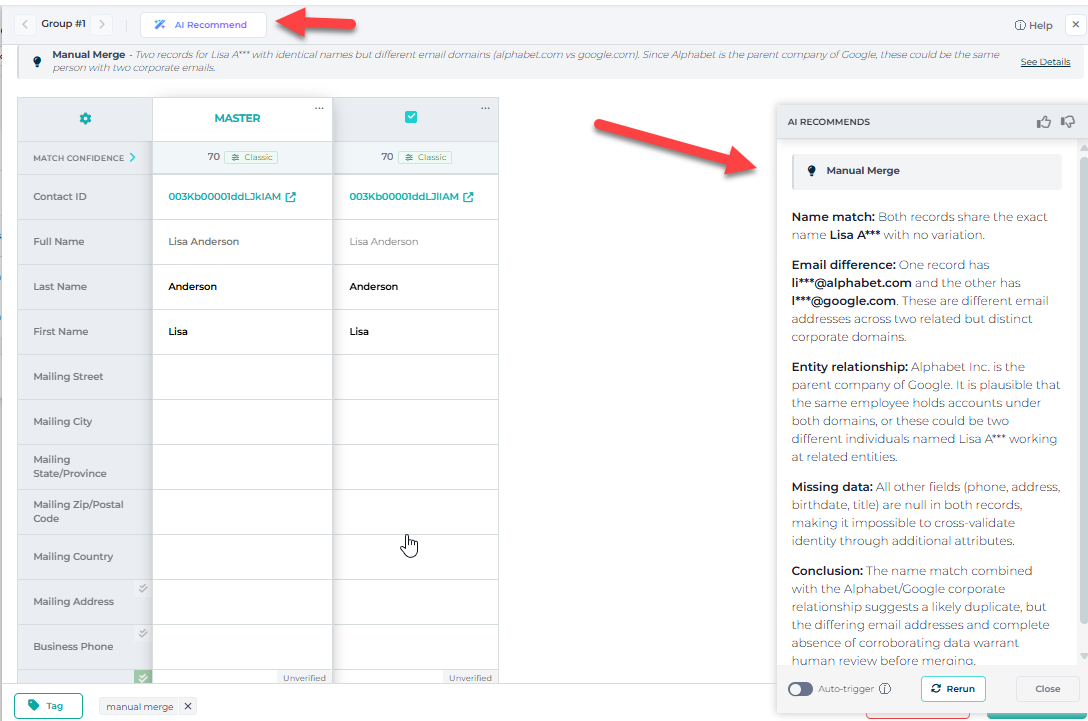Select MASTER Last Name Anderson cell
The image size is (1088, 721).
242,287
